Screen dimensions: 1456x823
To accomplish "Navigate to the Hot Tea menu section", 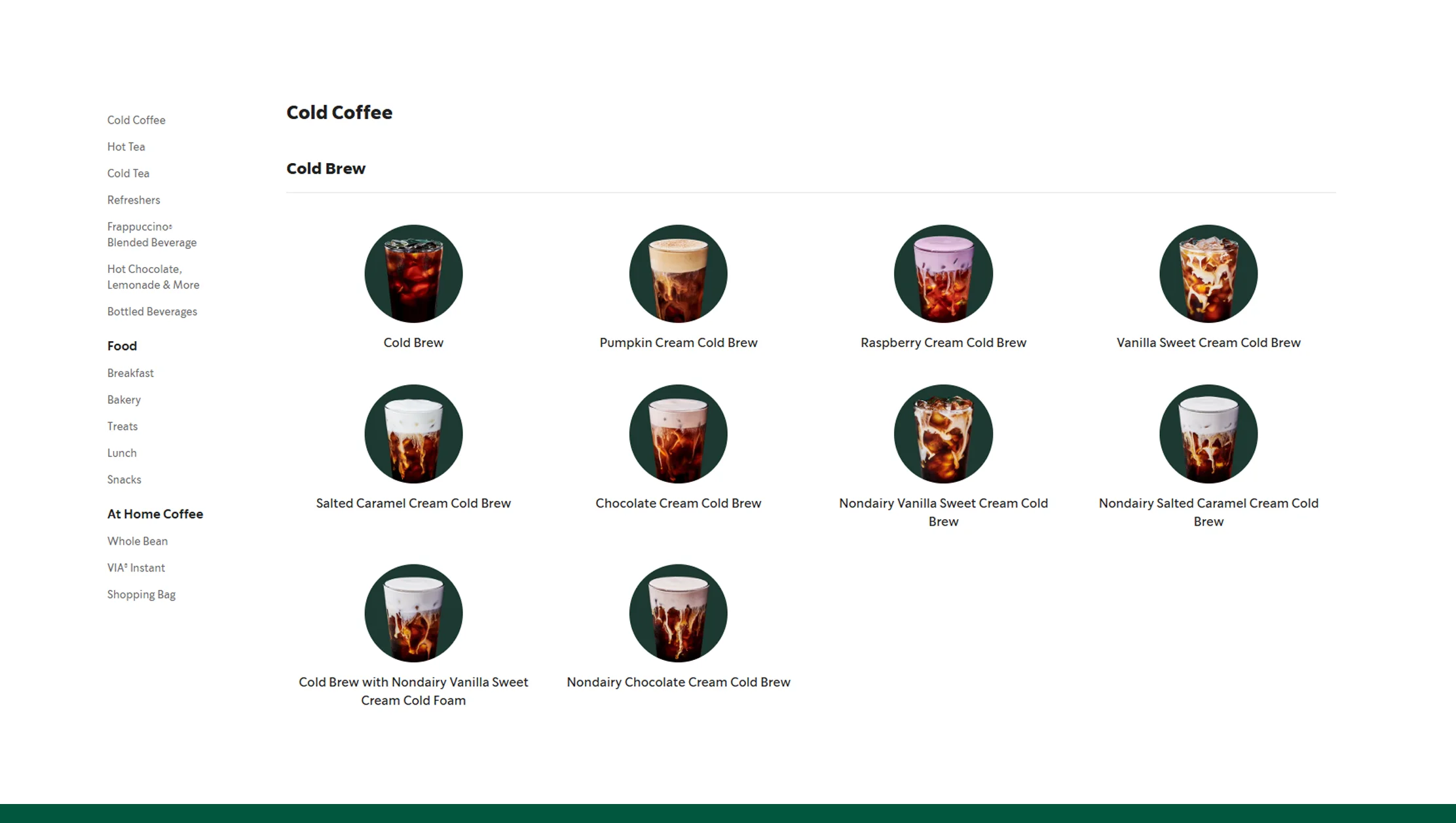I will 125,146.
